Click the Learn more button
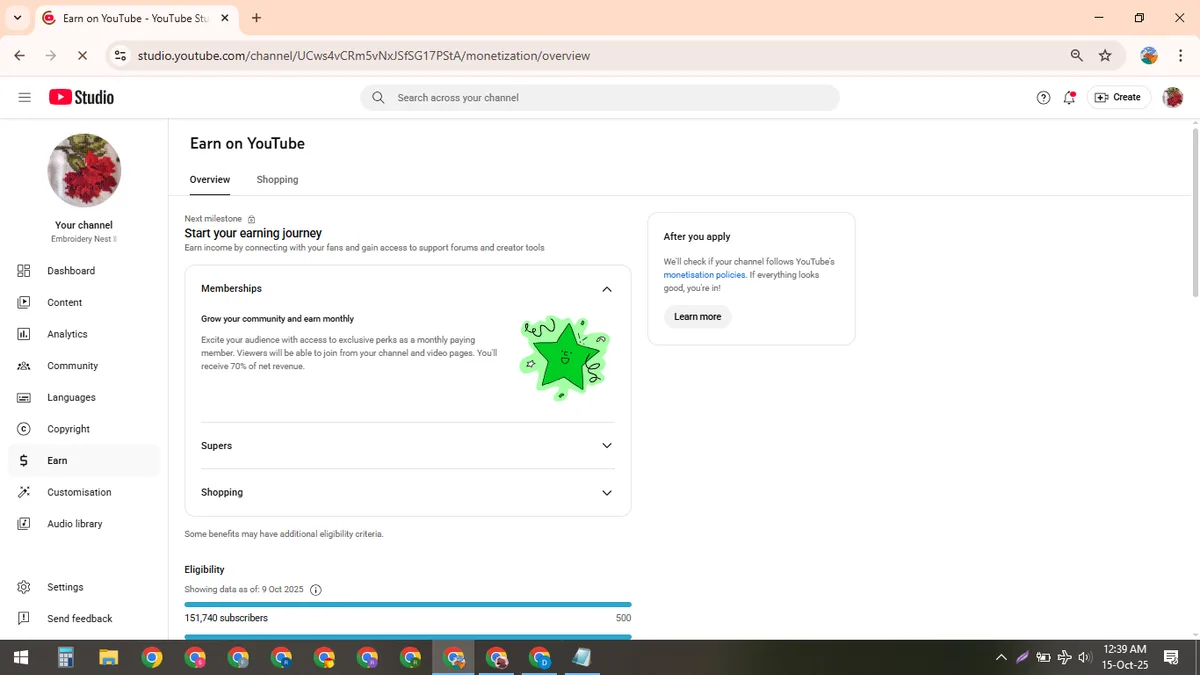The height and width of the screenshot is (675, 1200). pyautogui.click(x=697, y=317)
